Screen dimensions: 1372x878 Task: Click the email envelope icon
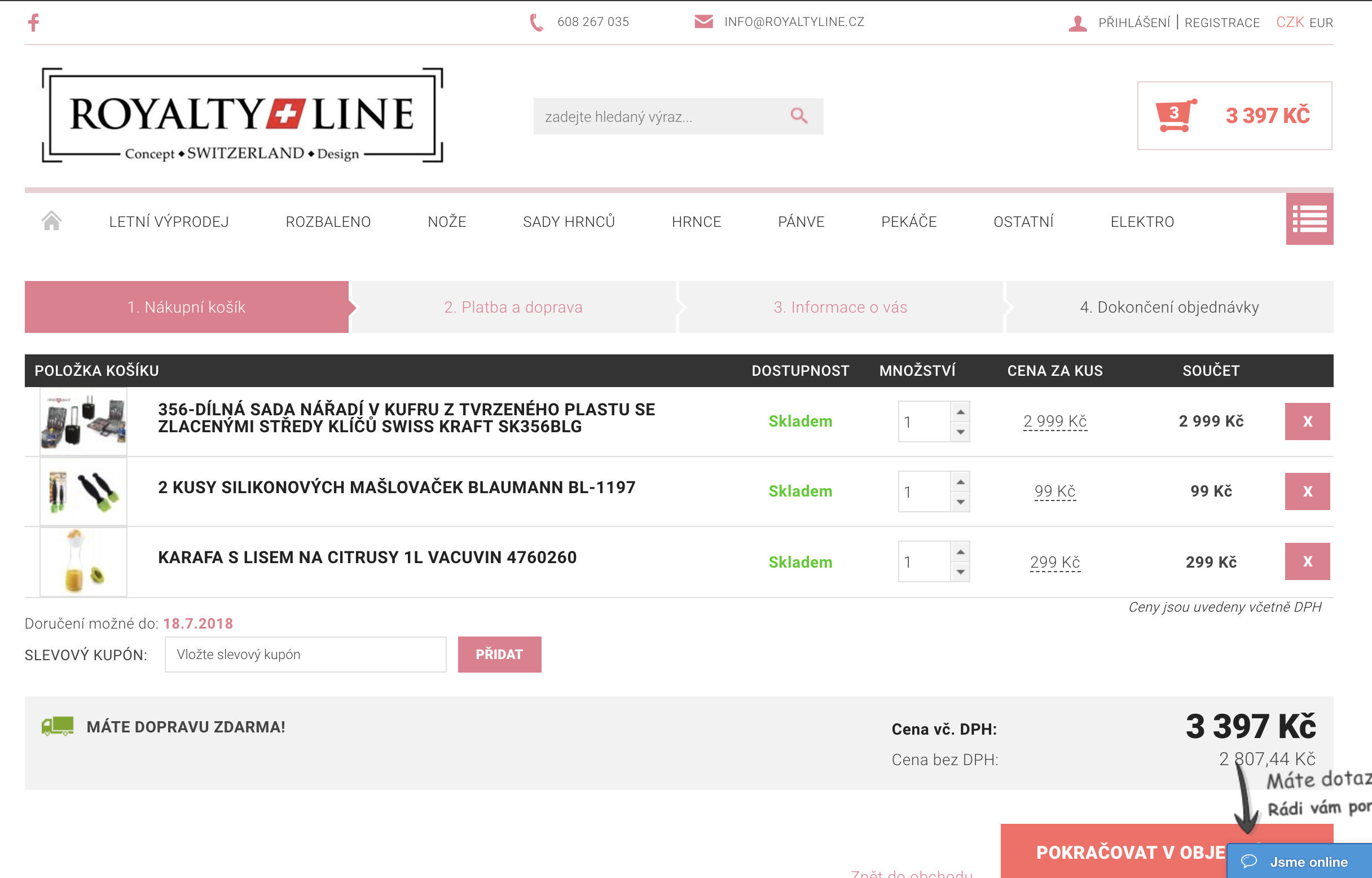click(703, 21)
